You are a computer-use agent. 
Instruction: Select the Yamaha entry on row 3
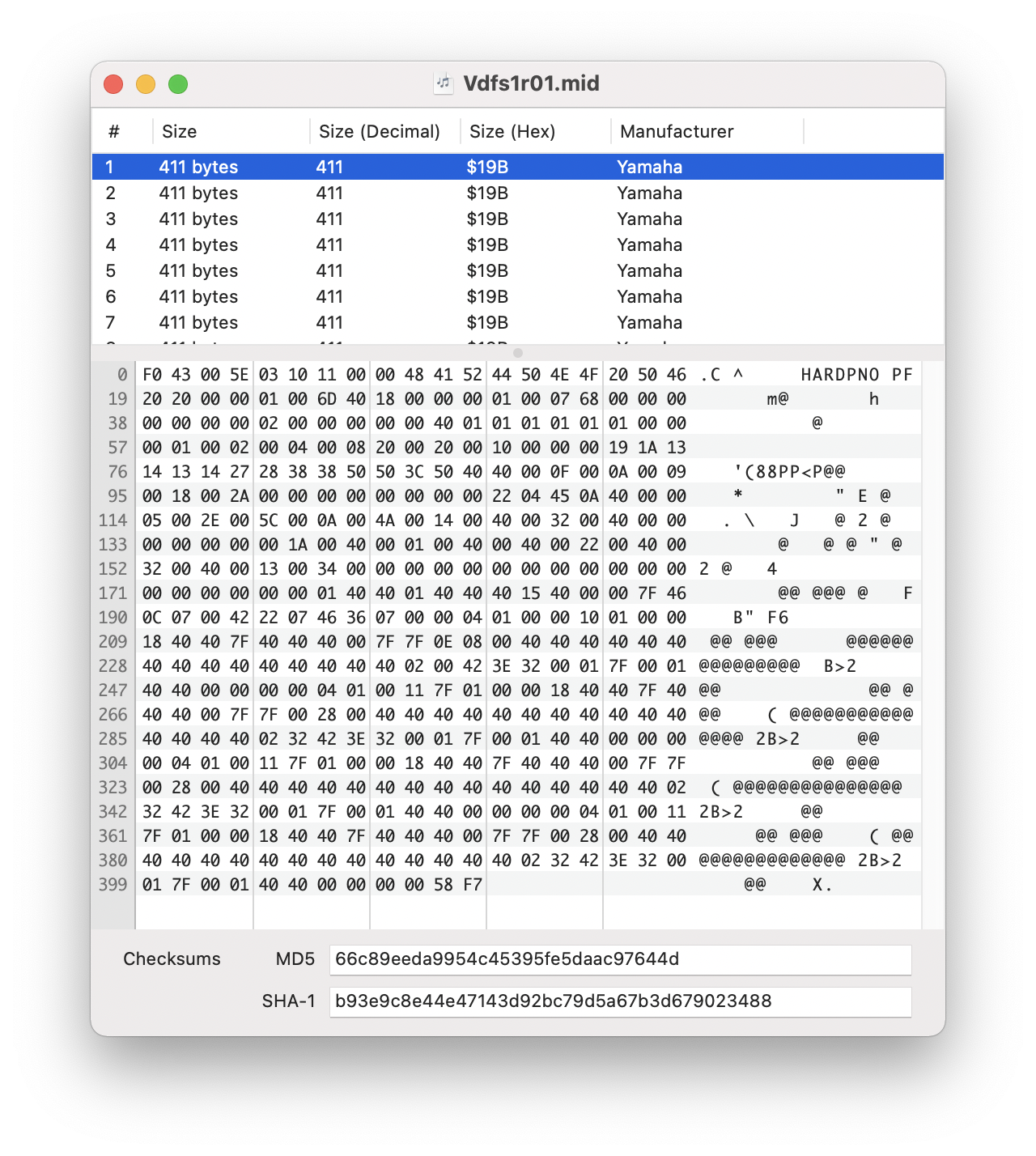pos(649,219)
